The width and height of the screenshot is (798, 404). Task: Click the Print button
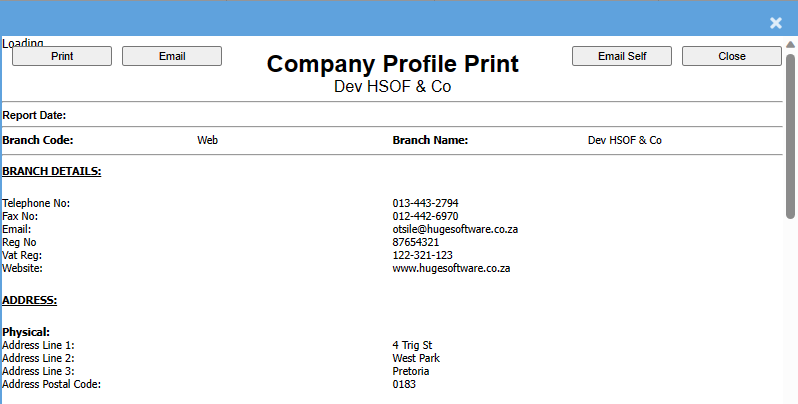coord(62,56)
